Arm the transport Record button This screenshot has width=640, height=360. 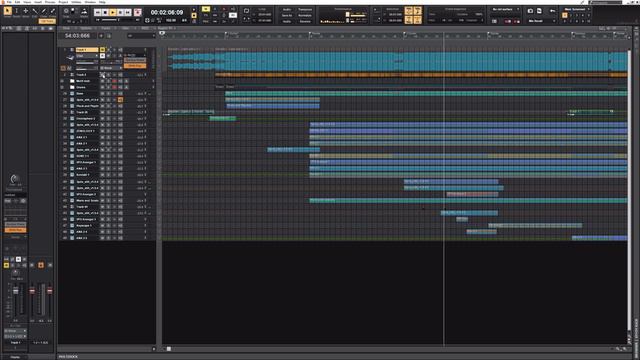click(x=138, y=13)
